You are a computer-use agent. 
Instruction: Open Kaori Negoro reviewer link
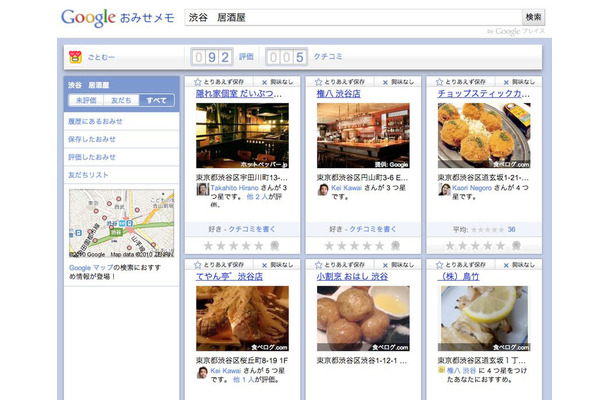point(472,188)
